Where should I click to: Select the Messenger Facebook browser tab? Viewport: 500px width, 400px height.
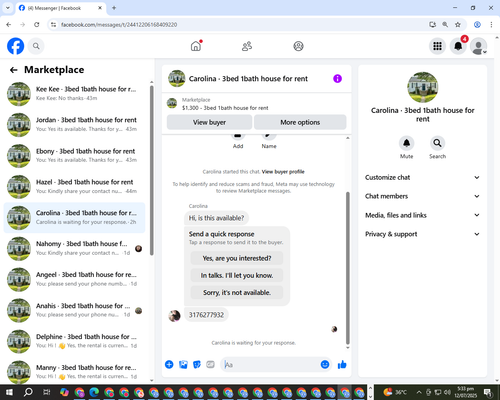click(x=60, y=8)
